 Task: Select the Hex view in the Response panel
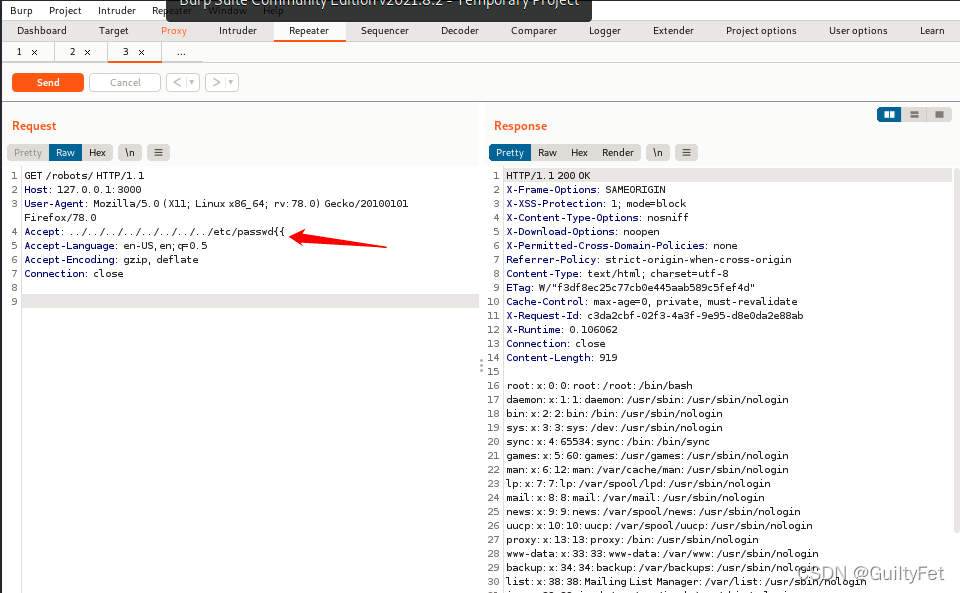579,152
